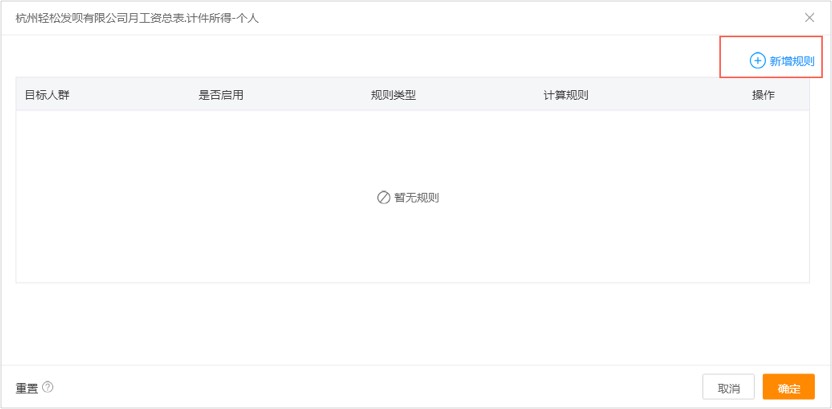Open the question mark help icon beside 重置
Viewport: 832px width, 409px height.
(x=48, y=387)
